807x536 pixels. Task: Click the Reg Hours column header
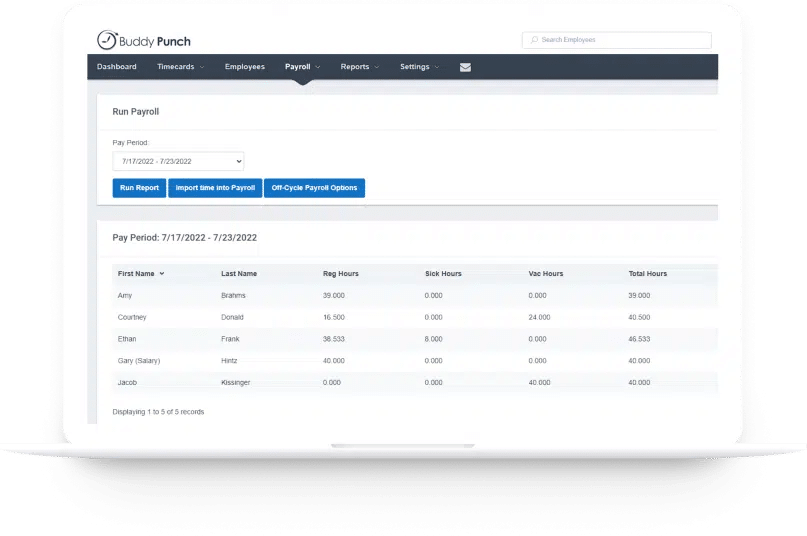coord(341,273)
